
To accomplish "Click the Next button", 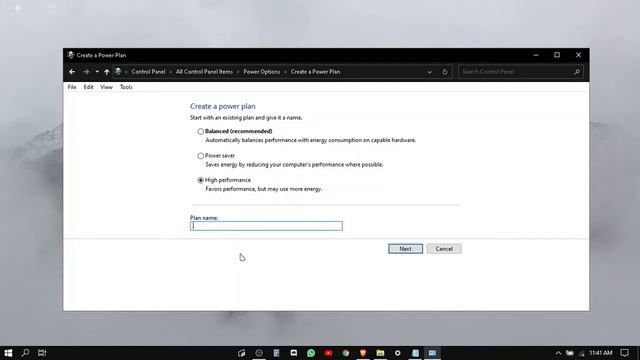I will [405, 249].
